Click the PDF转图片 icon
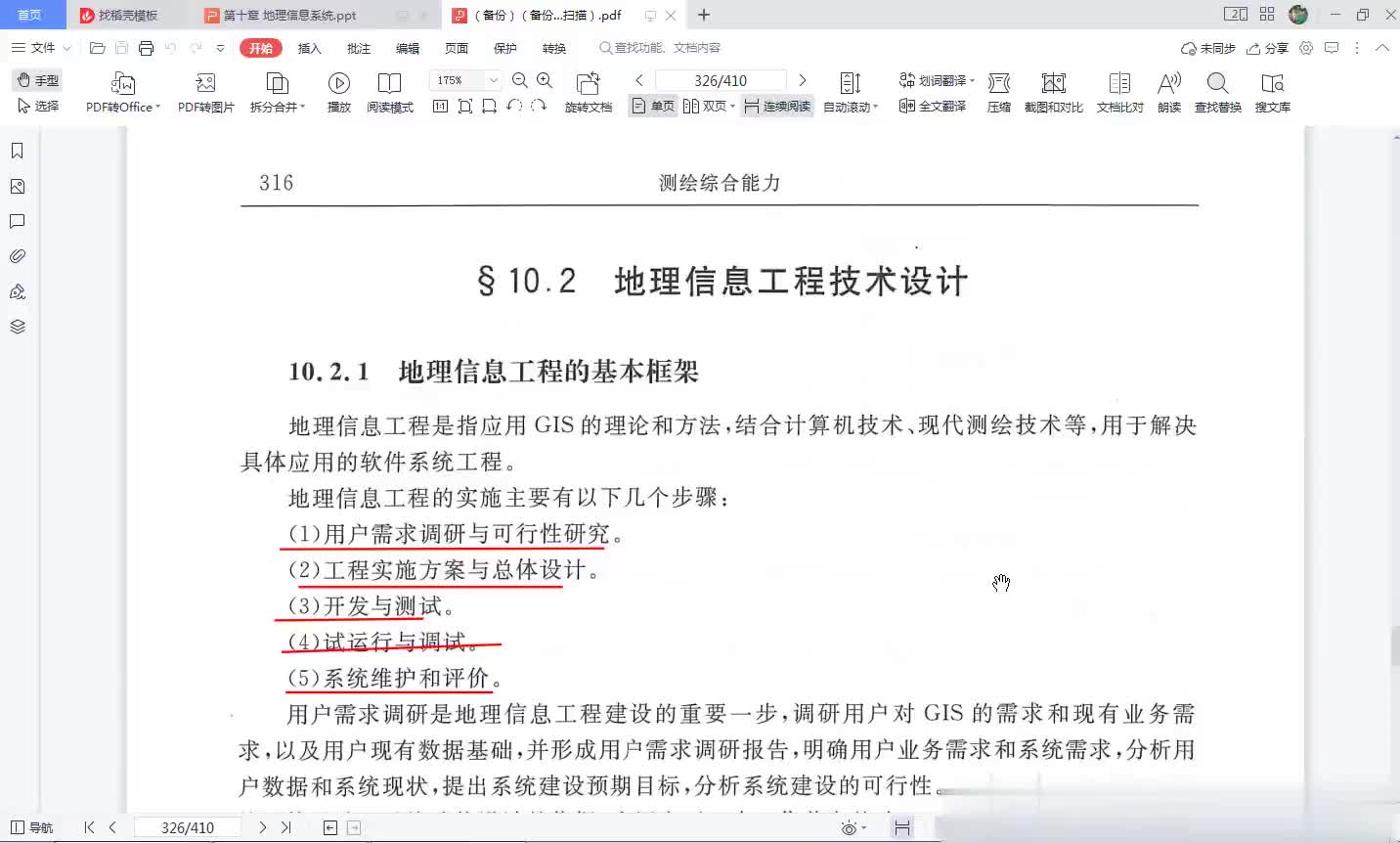The width and height of the screenshot is (1400, 843). [x=205, y=84]
